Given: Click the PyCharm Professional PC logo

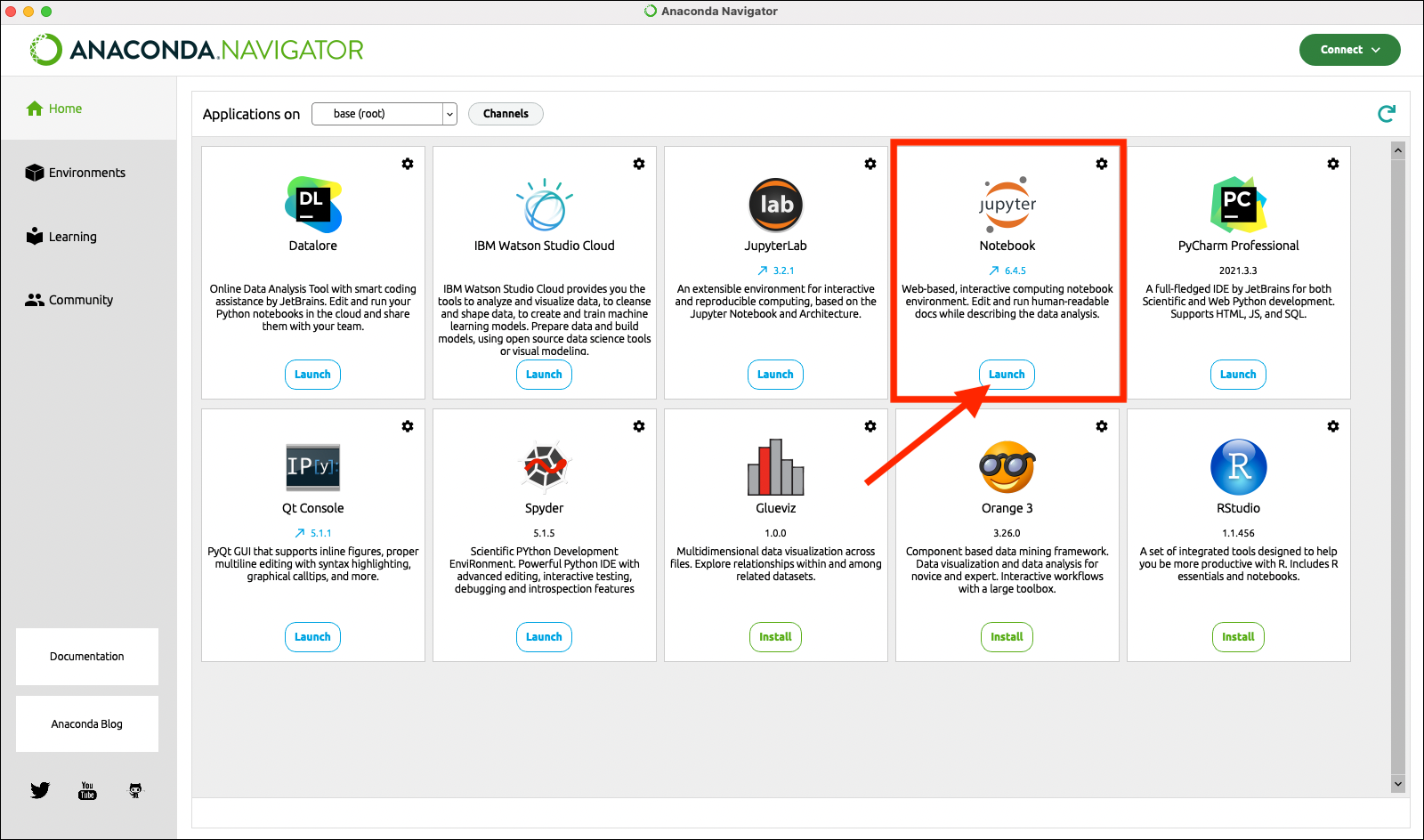Looking at the screenshot, I should (1239, 205).
